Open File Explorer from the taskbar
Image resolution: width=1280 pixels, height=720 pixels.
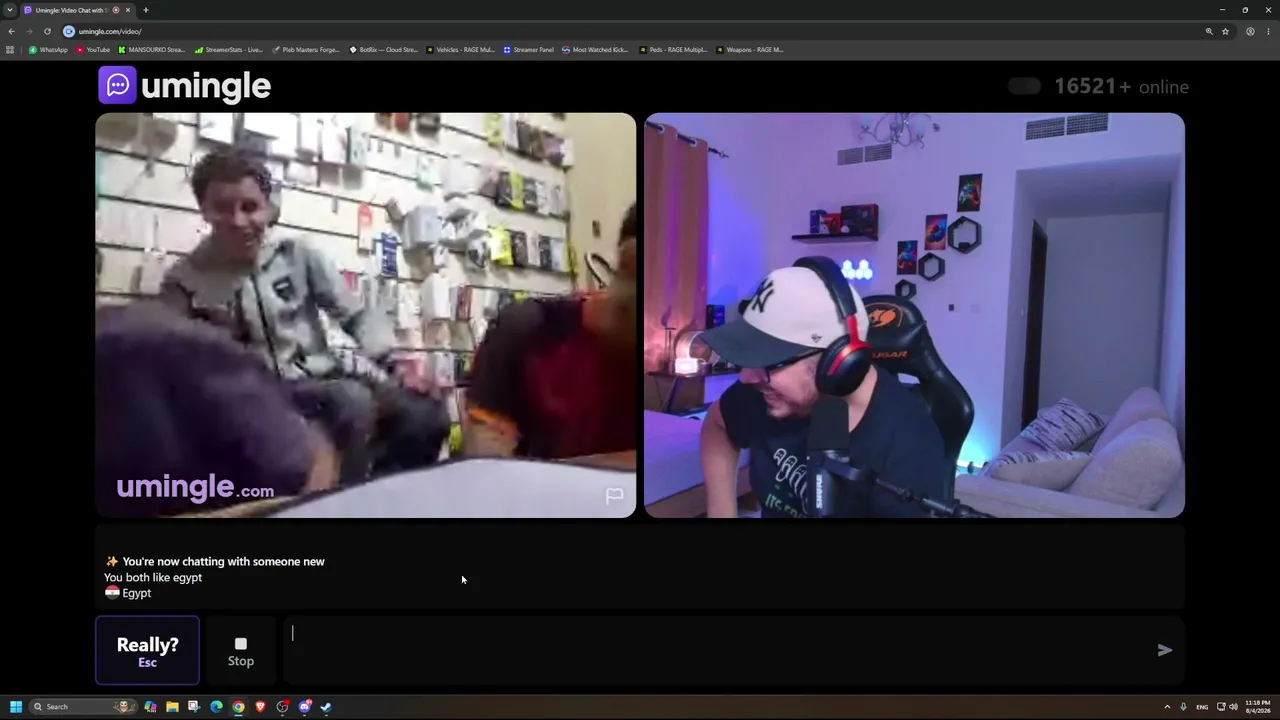pyautogui.click(x=172, y=707)
